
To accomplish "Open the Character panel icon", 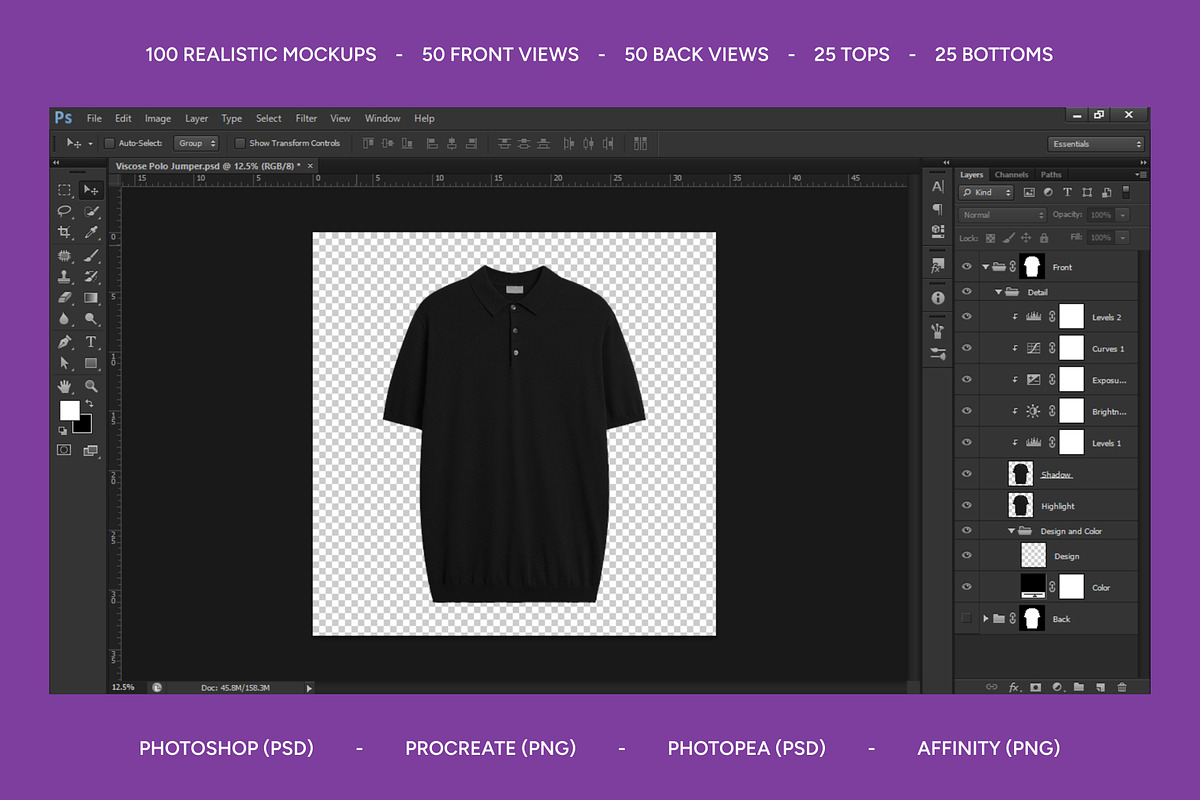I will pyautogui.click(x=937, y=187).
